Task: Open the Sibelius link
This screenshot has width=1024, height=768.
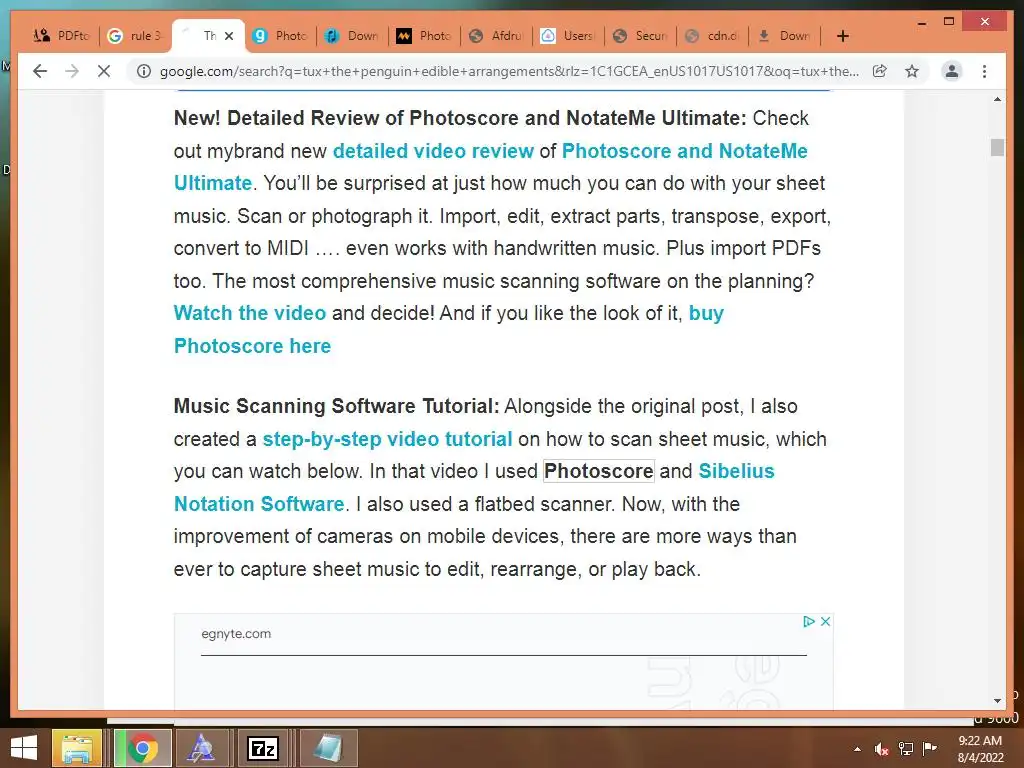Action: point(736,471)
